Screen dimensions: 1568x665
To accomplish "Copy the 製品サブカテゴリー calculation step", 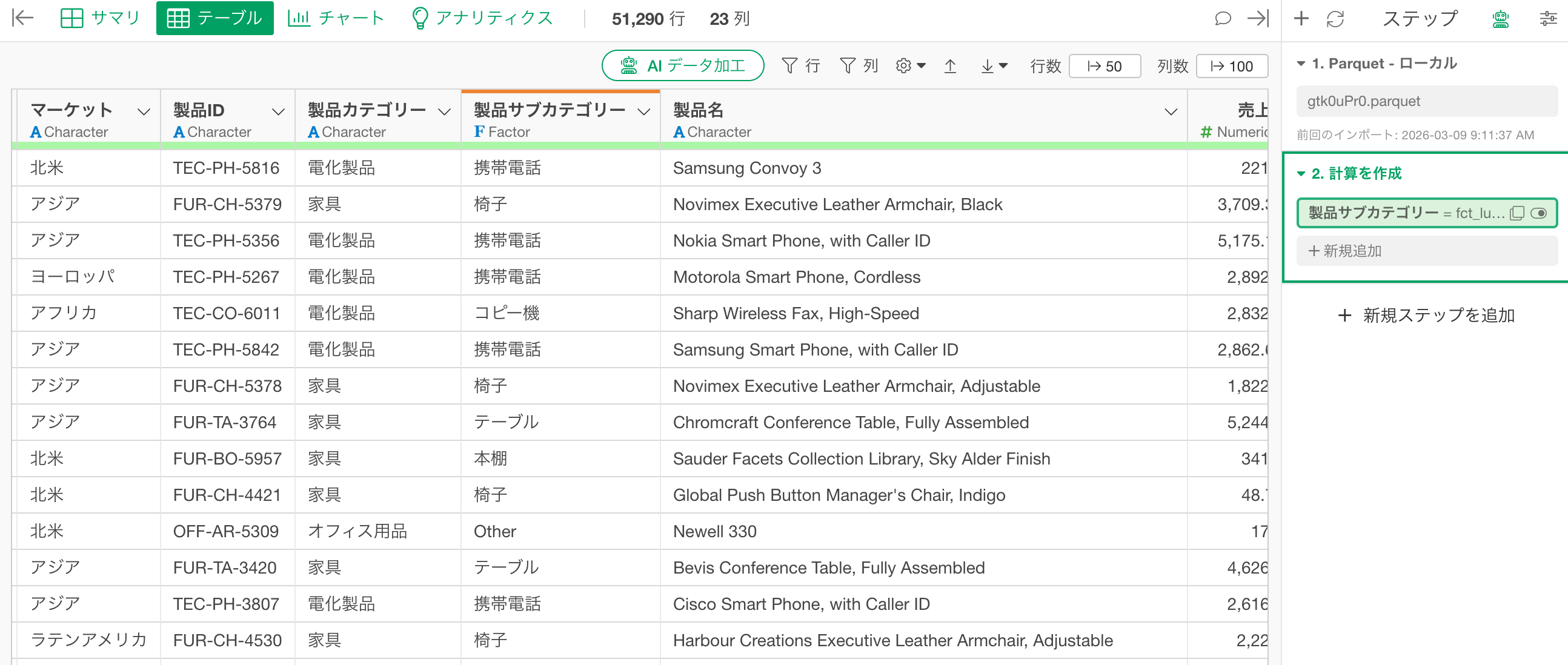I will pyautogui.click(x=1517, y=213).
